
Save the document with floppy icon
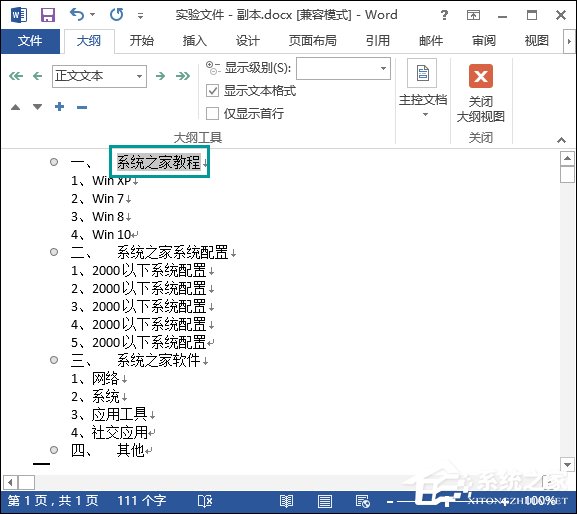coord(48,15)
